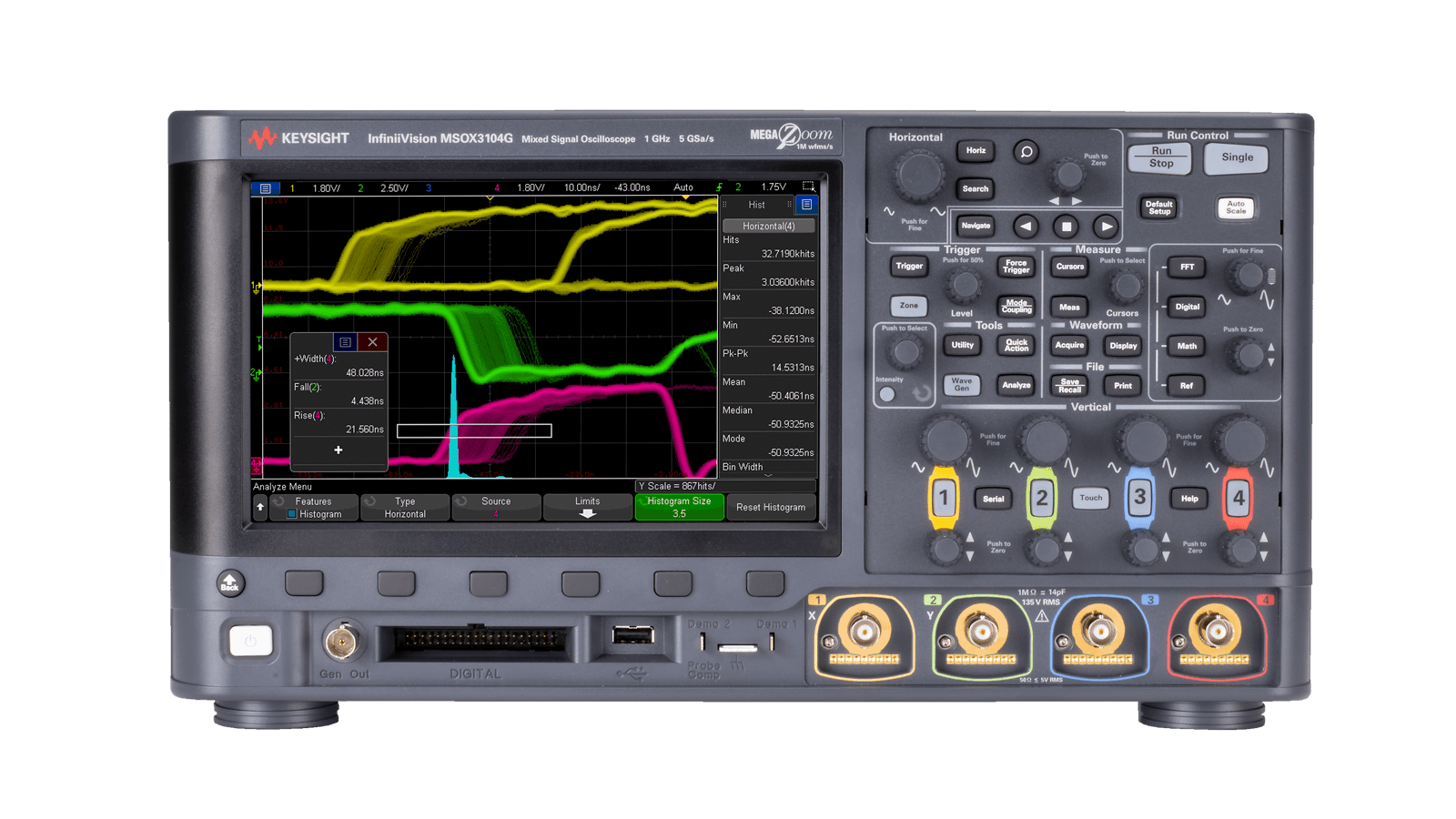Screen dimensions: 1456x819
Task: Toggle the Touch screen key
Action: click(1090, 498)
